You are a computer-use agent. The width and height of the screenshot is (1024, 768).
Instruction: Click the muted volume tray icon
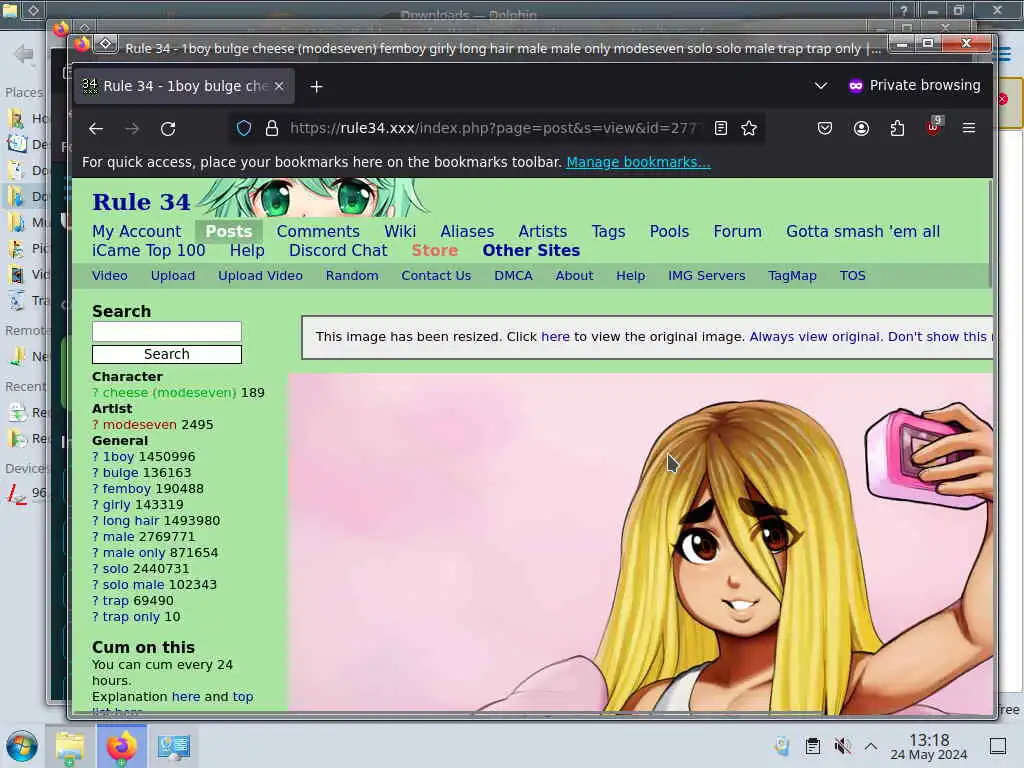(842, 746)
